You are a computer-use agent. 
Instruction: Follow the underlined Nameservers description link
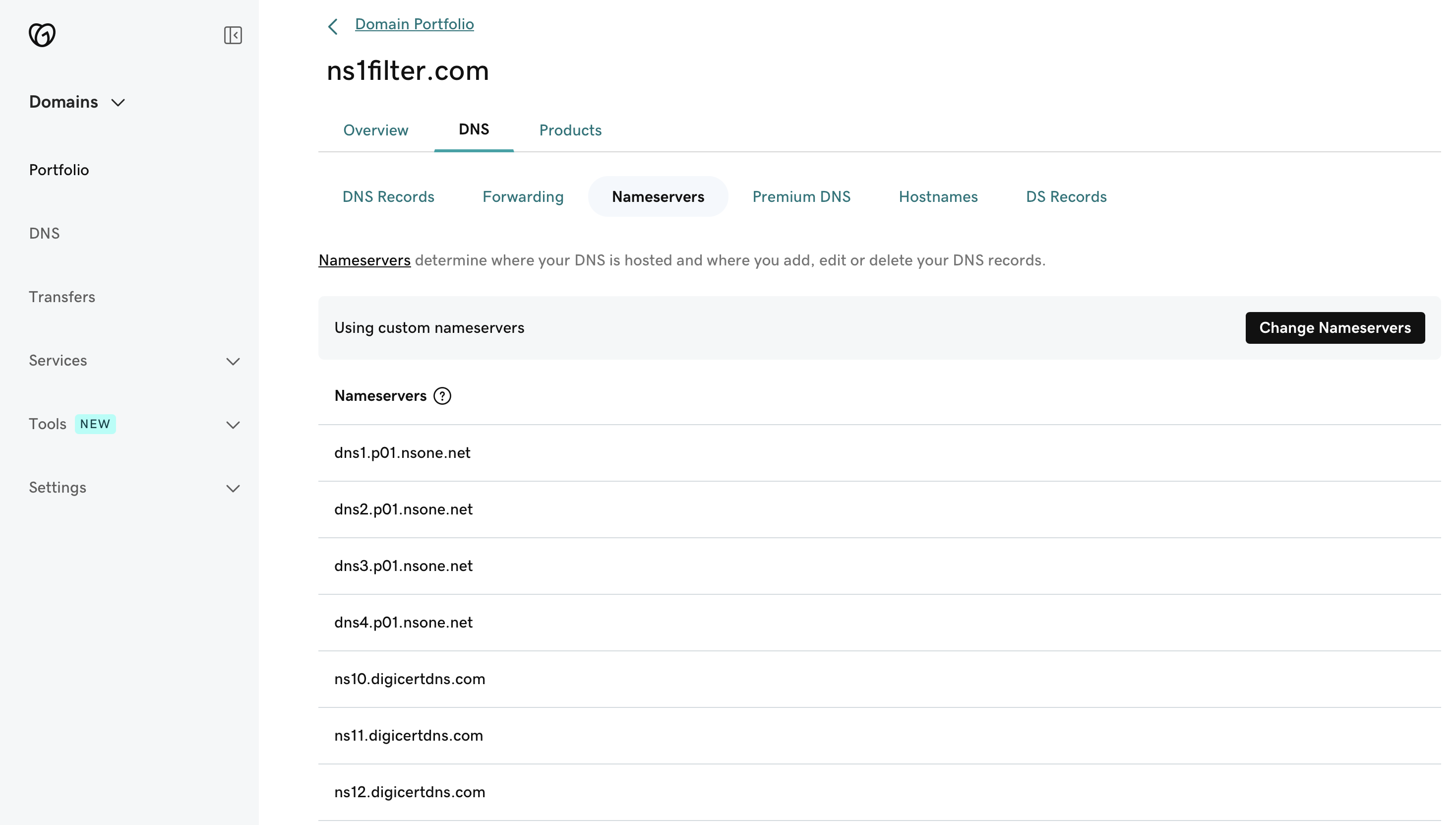(364, 260)
